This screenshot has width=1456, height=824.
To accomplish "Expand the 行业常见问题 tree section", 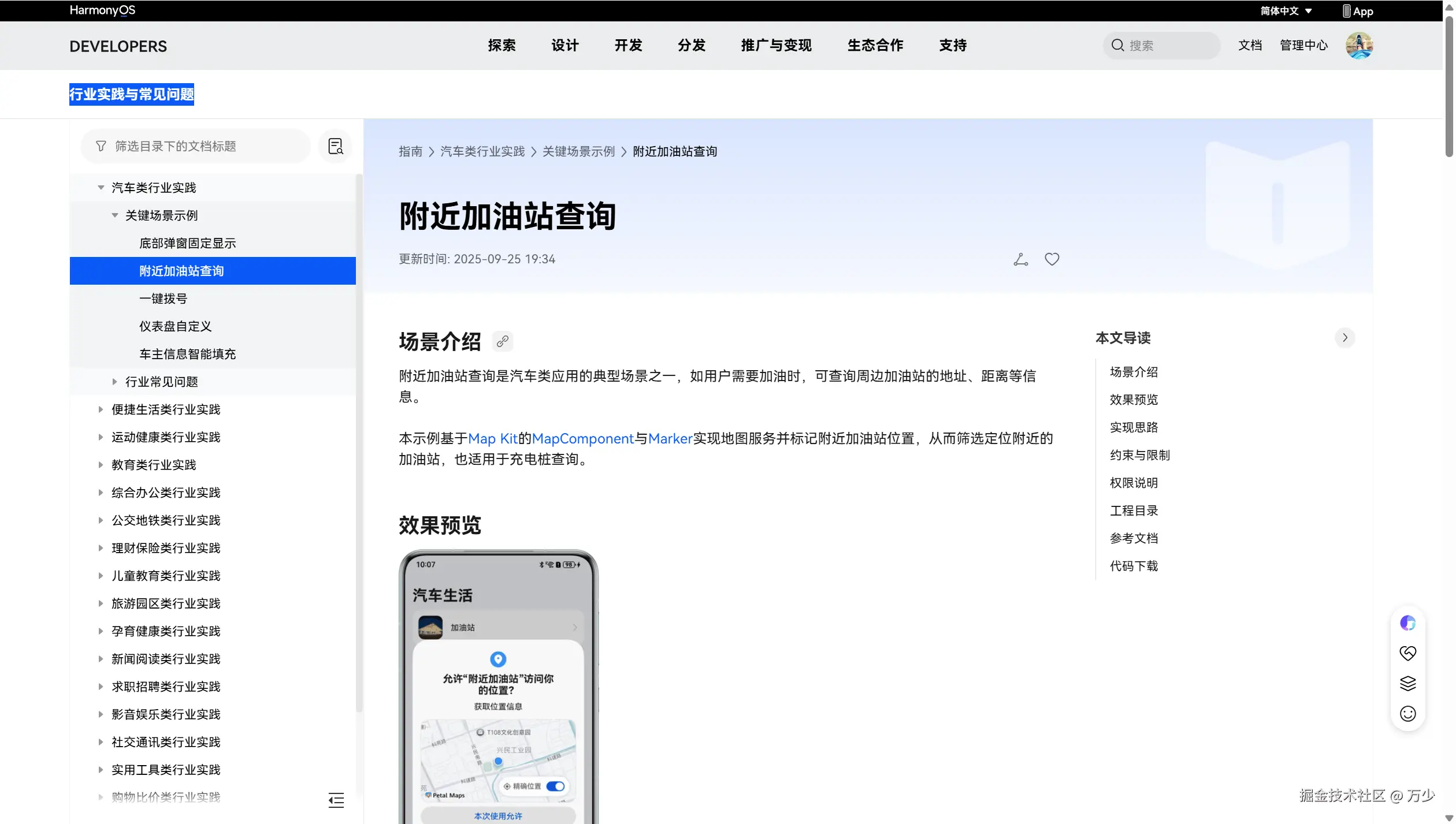I will coord(114,381).
